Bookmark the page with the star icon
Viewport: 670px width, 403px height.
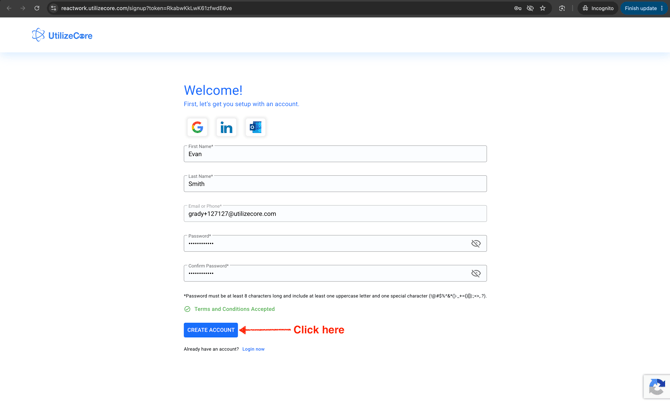click(x=543, y=8)
